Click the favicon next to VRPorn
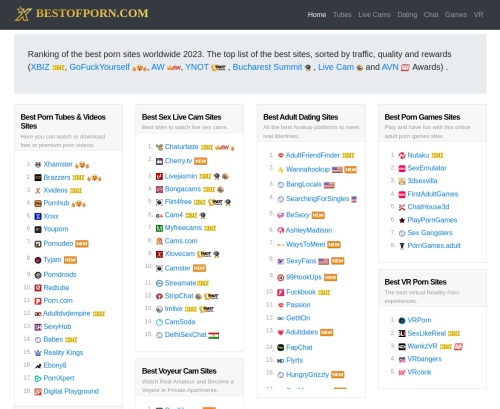Image resolution: width=500 pixels, height=409 pixels. coord(402,320)
